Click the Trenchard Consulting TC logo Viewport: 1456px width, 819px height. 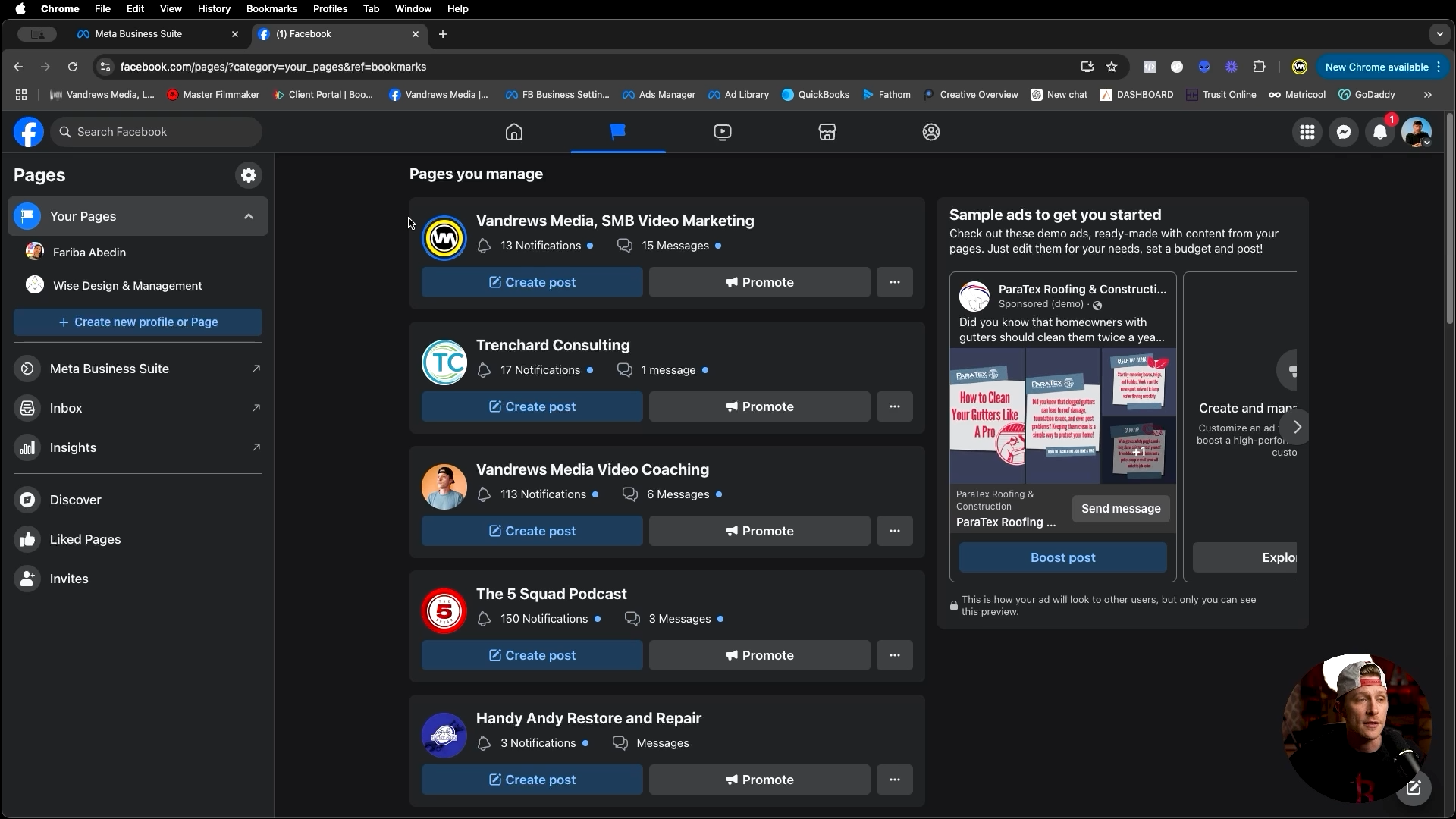[444, 362]
